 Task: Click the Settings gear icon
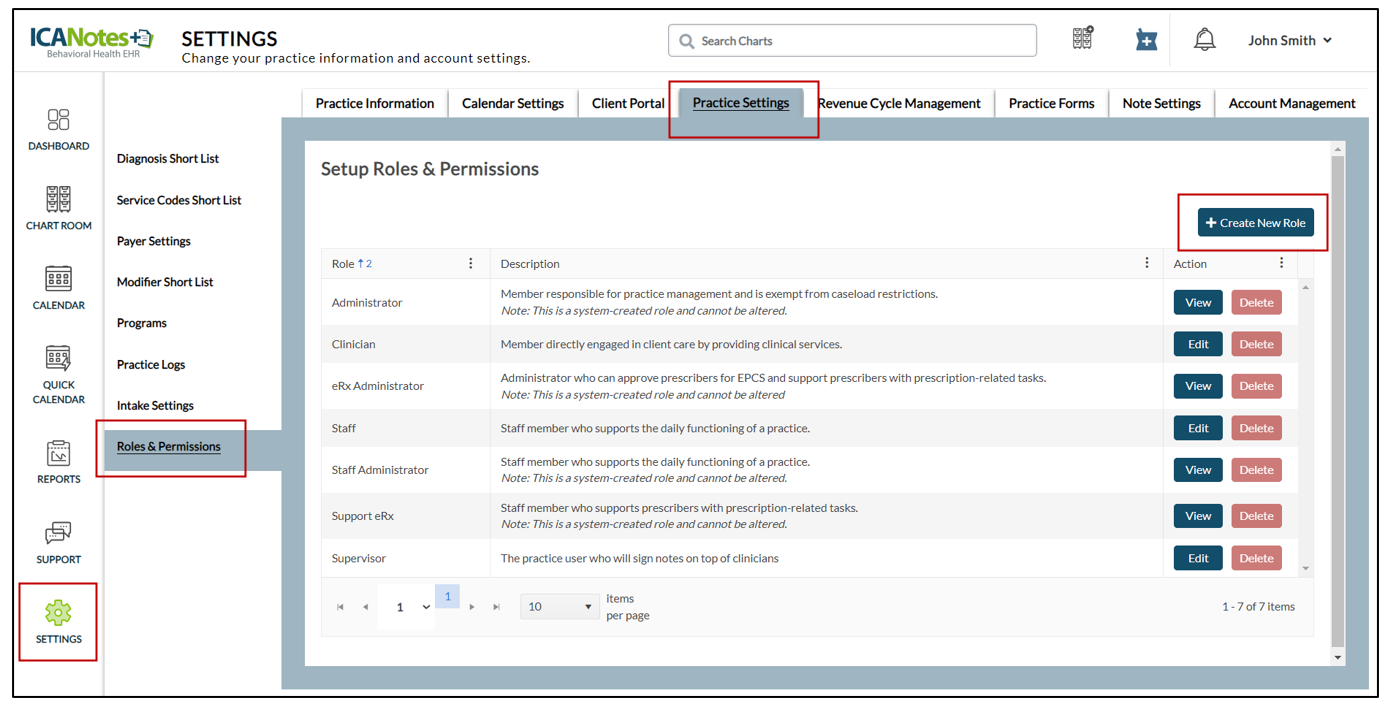pos(58,613)
